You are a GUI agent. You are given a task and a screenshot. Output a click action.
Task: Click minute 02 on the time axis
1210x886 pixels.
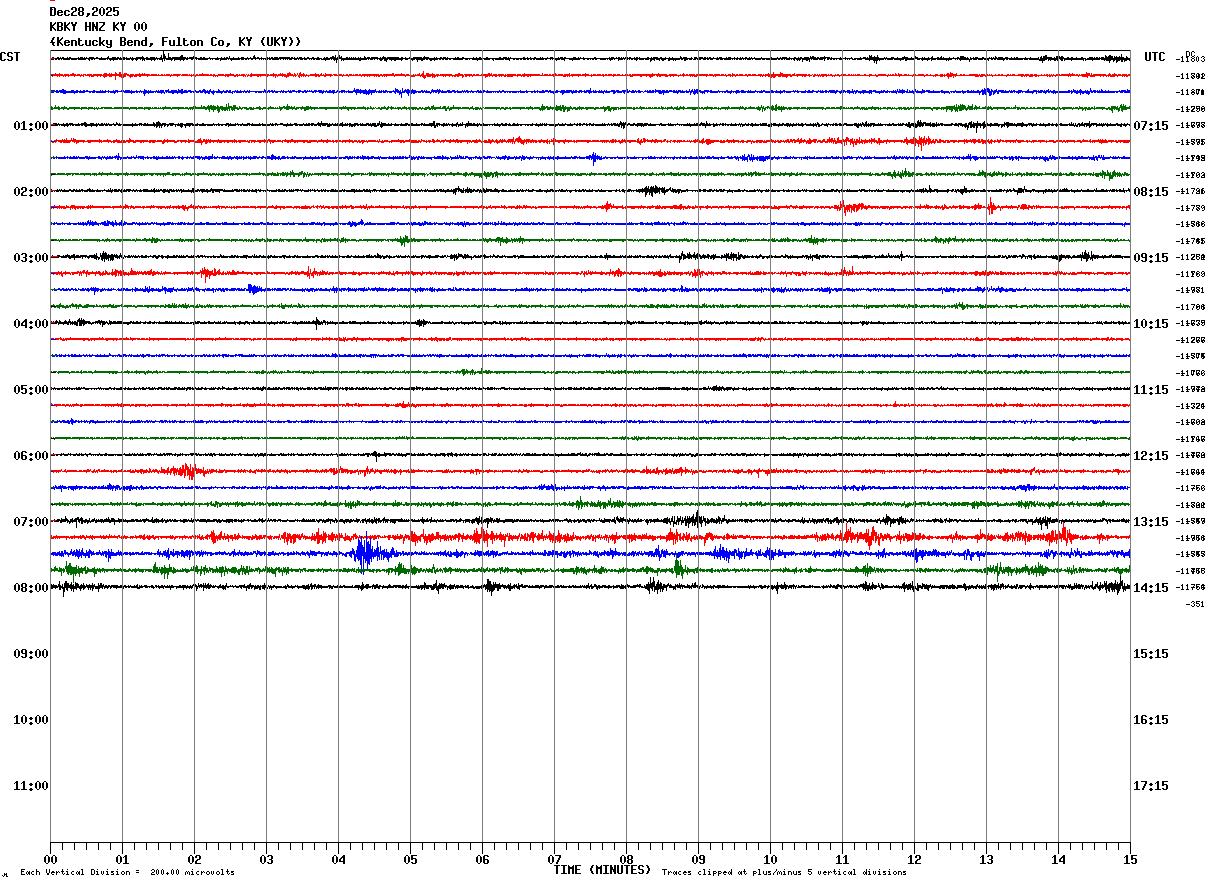[194, 859]
